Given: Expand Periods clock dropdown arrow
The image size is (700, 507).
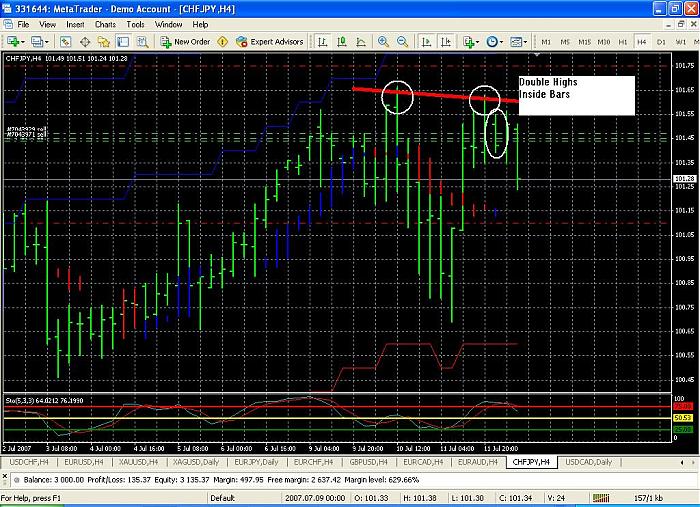Looking at the screenshot, I should (501, 42).
